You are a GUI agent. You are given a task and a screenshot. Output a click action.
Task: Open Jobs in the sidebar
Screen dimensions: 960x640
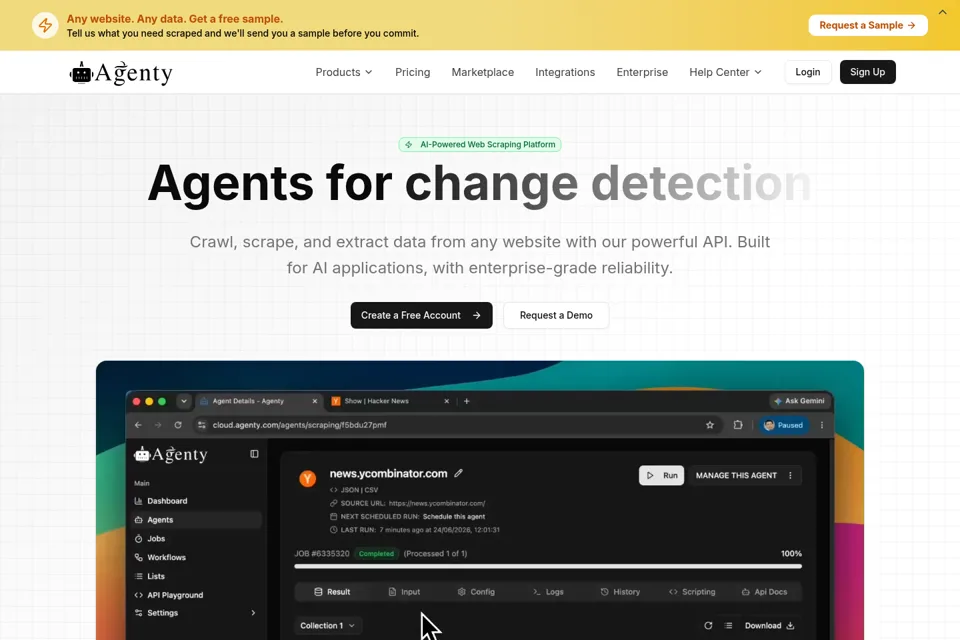pyautogui.click(x=196, y=539)
